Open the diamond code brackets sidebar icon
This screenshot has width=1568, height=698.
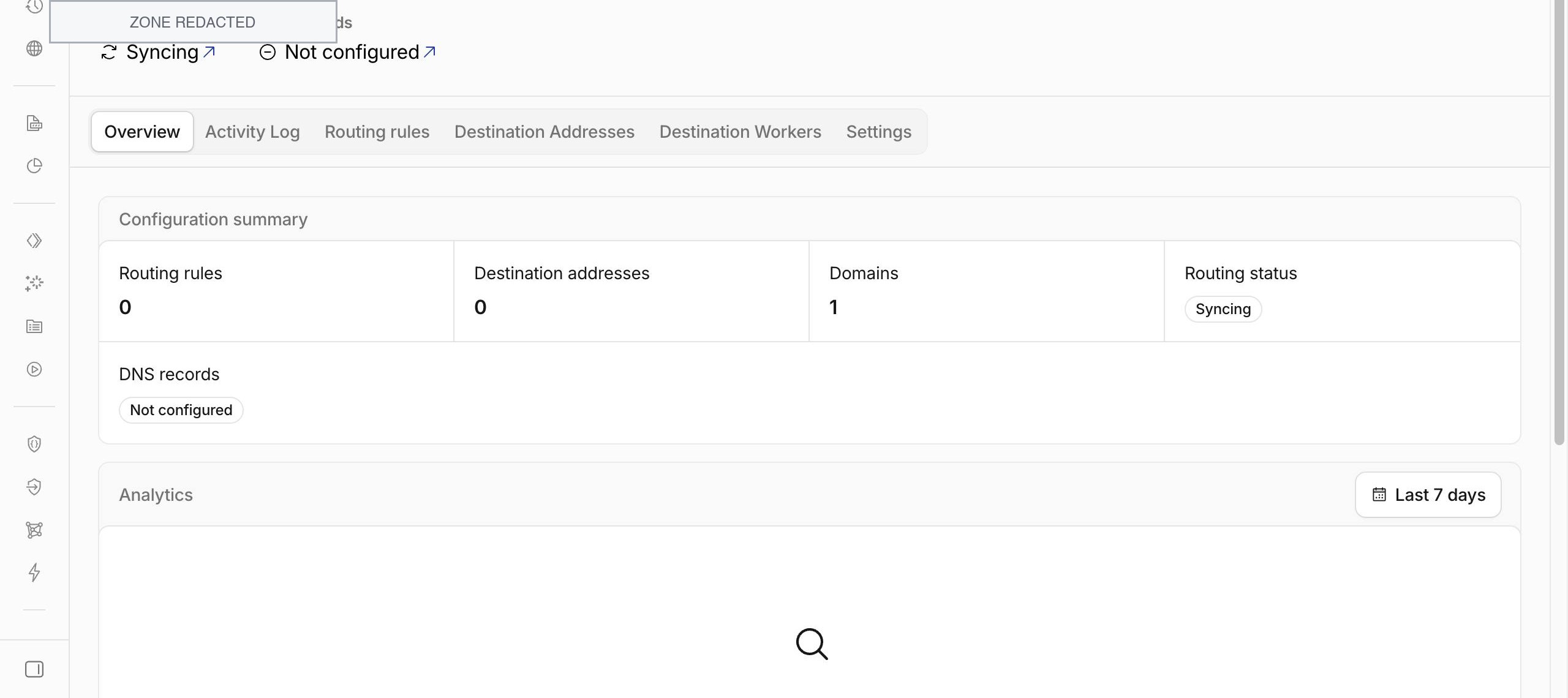click(34, 241)
